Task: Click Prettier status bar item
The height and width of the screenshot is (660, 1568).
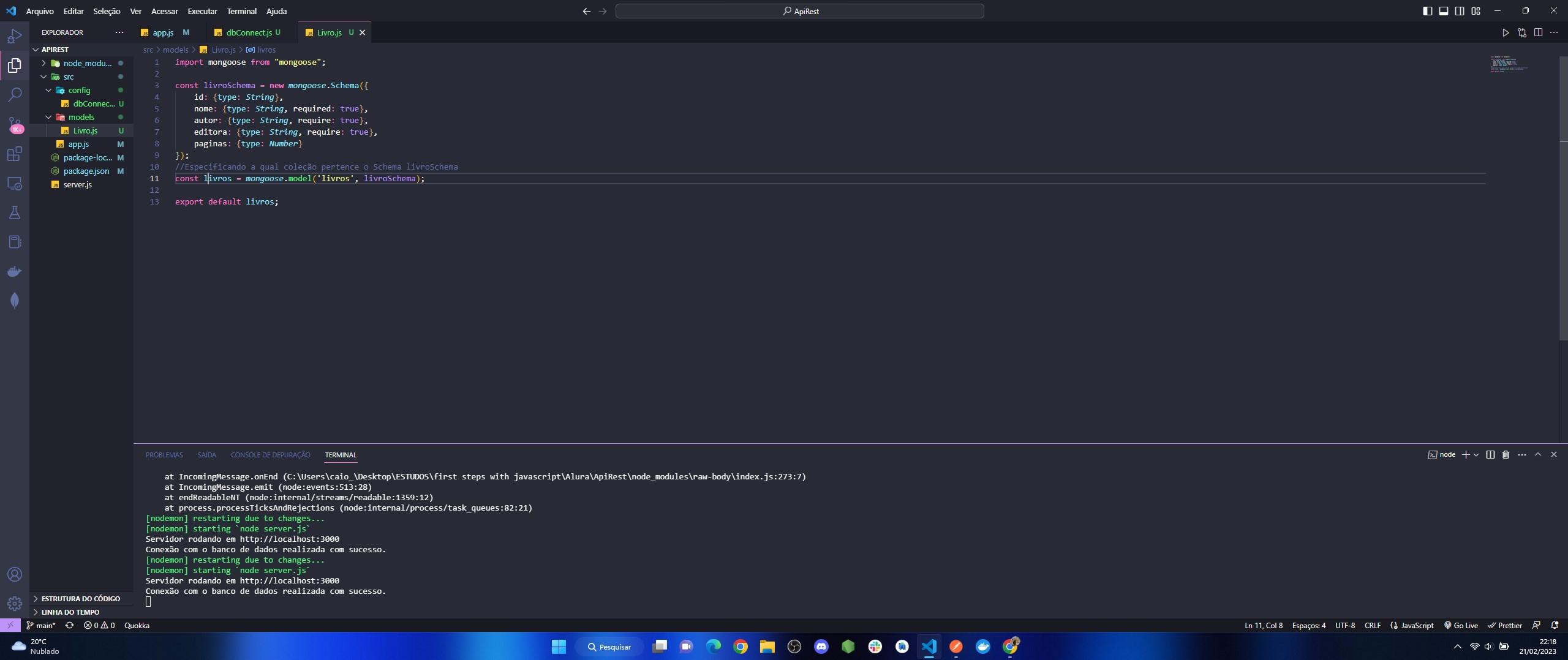Action: coord(1505,625)
